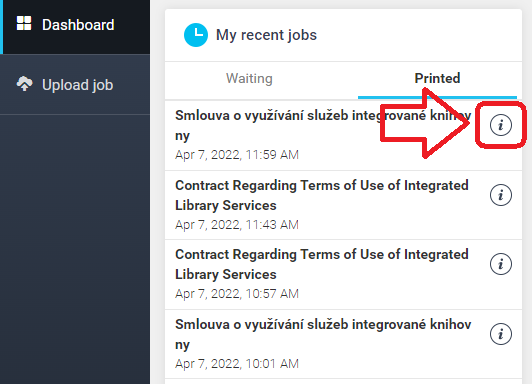The height and width of the screenshot is (384, 532).
Task: Click timestamp Apr 7, 2022, 11:59 AM
Action: 237,155
